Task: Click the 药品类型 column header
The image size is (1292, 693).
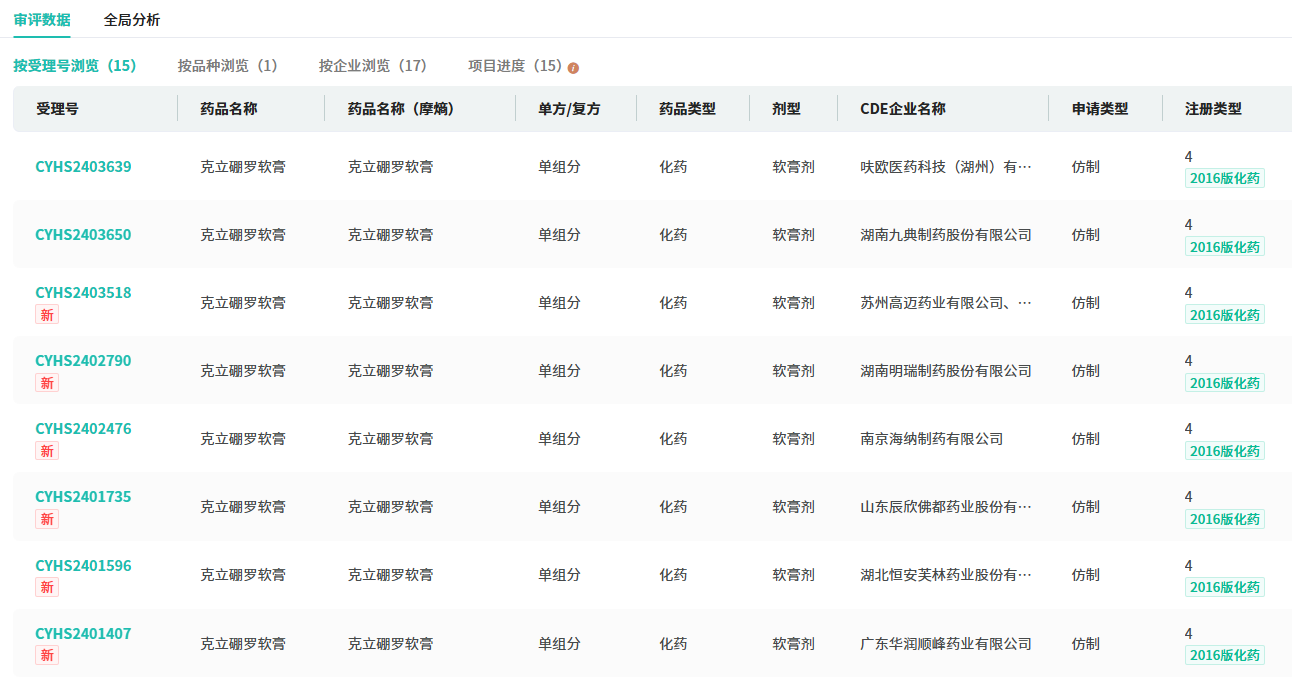Action: pos(687,109)
